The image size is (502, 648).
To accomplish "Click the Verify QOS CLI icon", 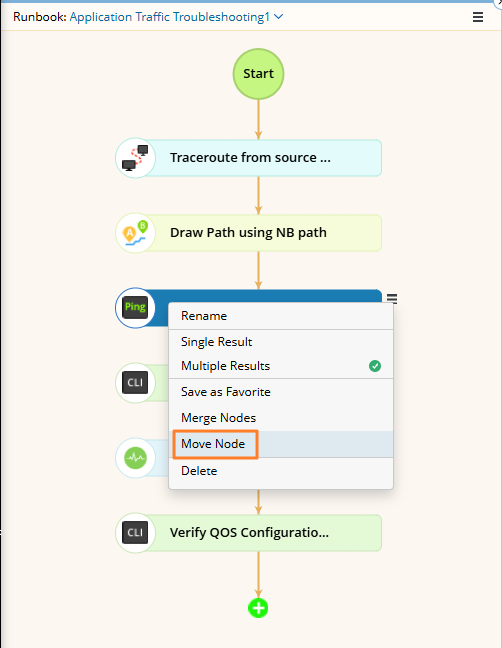I will [135, 533].
